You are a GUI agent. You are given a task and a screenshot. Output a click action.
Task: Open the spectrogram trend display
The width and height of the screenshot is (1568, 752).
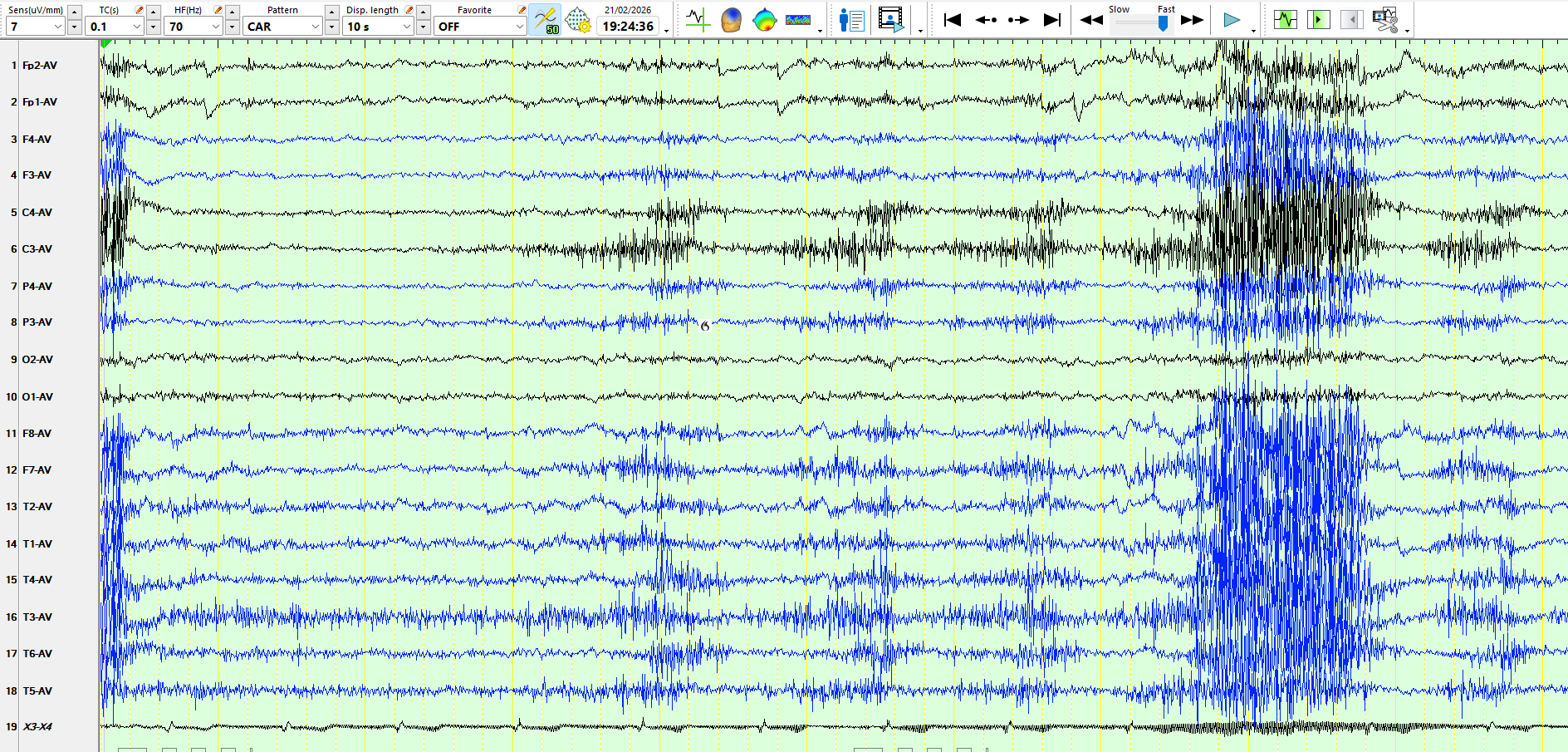pos(798,19)
